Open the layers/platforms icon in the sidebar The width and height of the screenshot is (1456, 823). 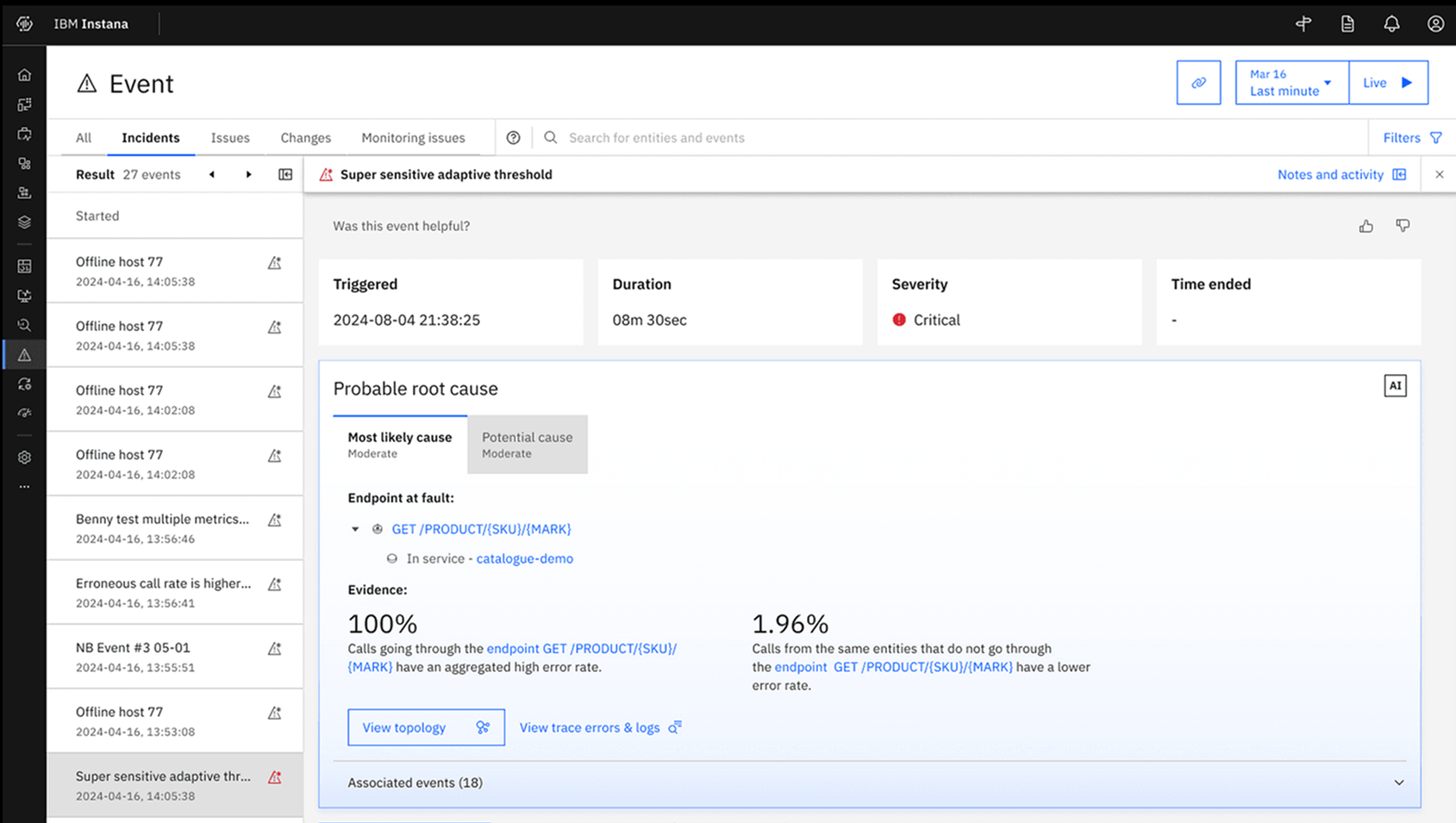point(24,222)
